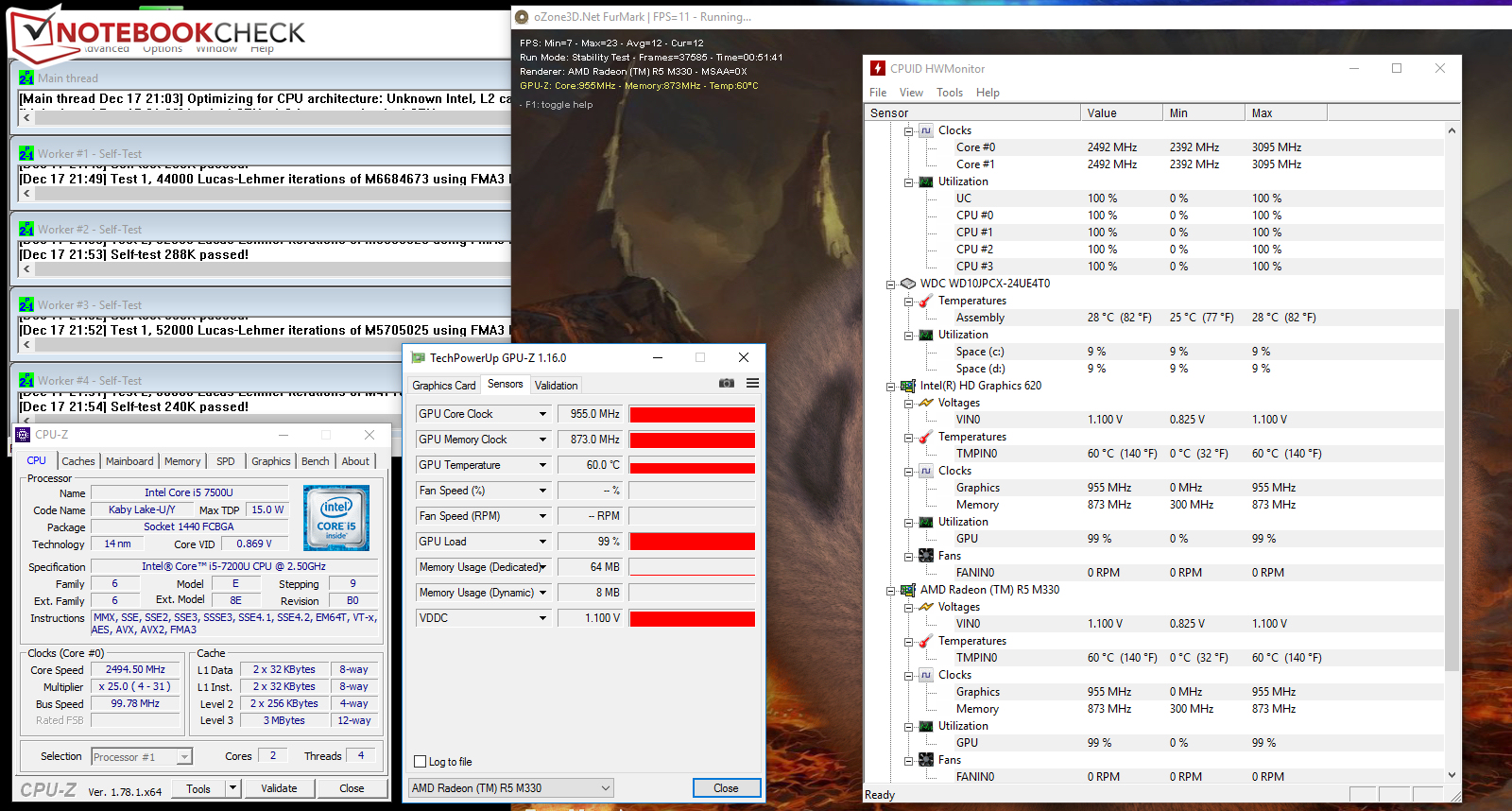
Task: Click the Tools button in CPU-Z
Action: click(198, 788)
